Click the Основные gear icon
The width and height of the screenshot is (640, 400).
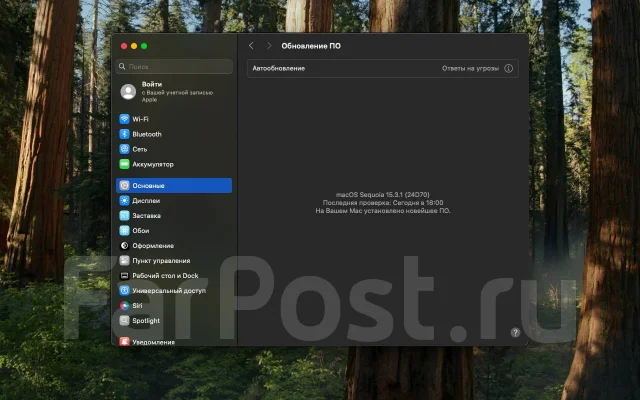pos(124,185)
